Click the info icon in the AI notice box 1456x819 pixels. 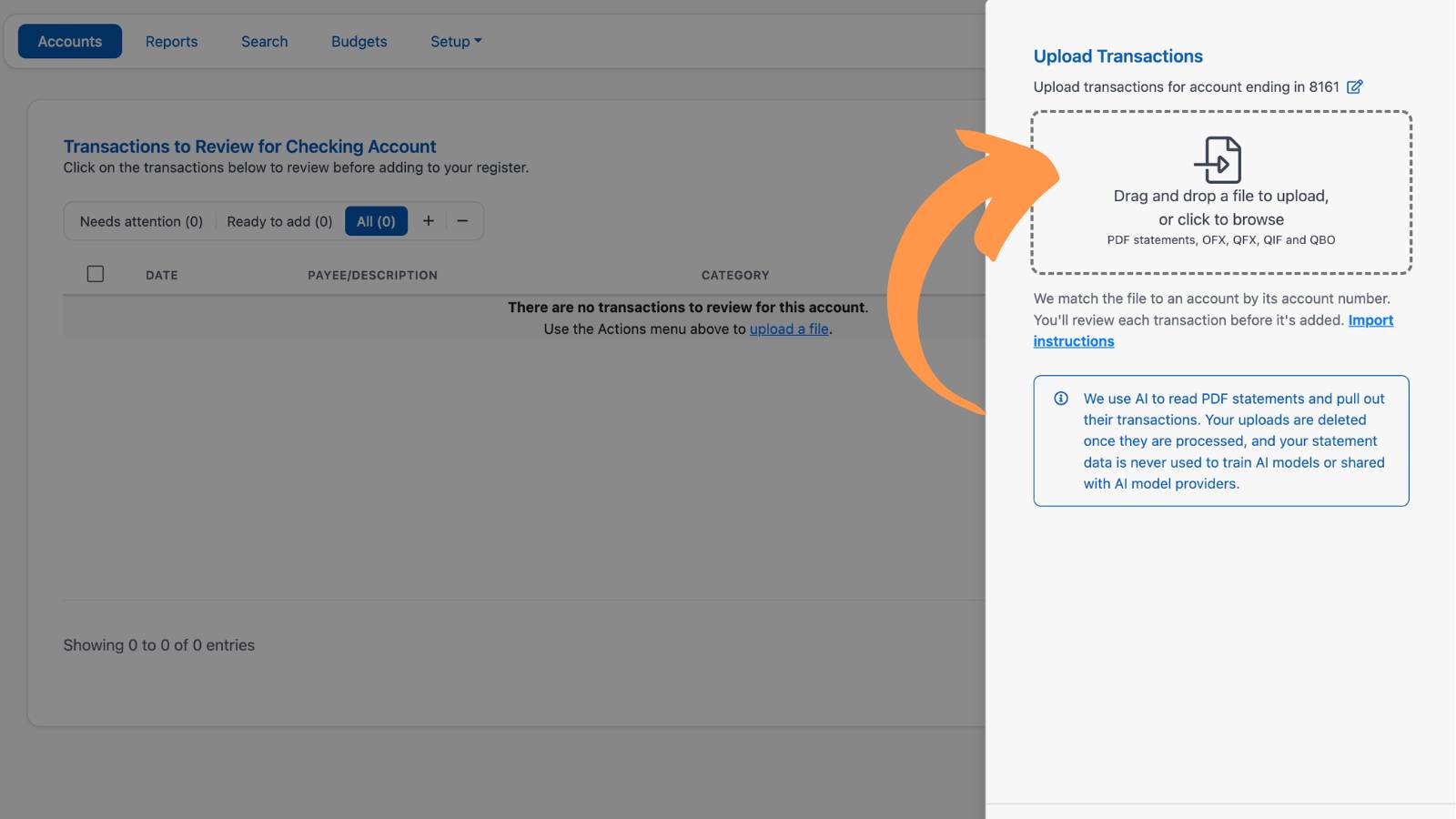1061,399
